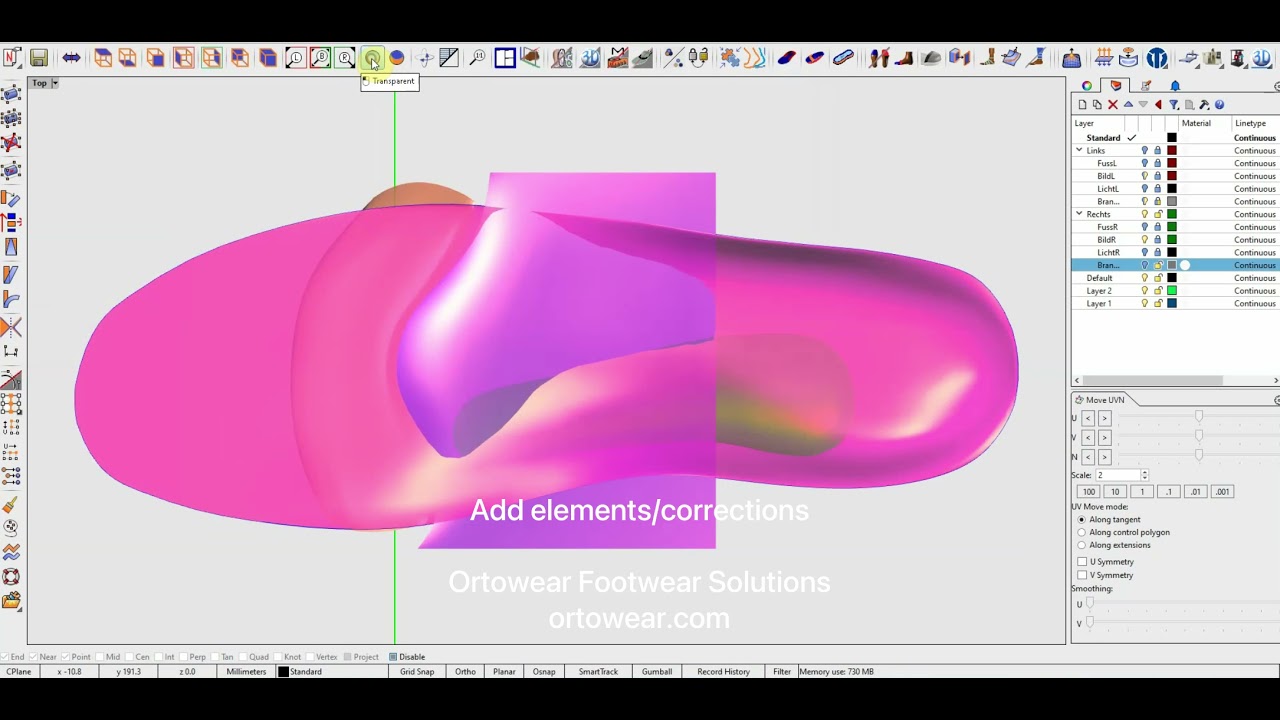
Task: Click the Move UVN panel title
Action: 1105,400
